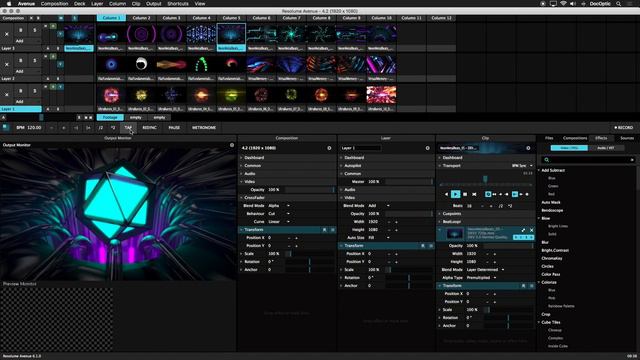Set clip playback to random mode
Viewport: 640px width, 360px height.
pos(474,194)
